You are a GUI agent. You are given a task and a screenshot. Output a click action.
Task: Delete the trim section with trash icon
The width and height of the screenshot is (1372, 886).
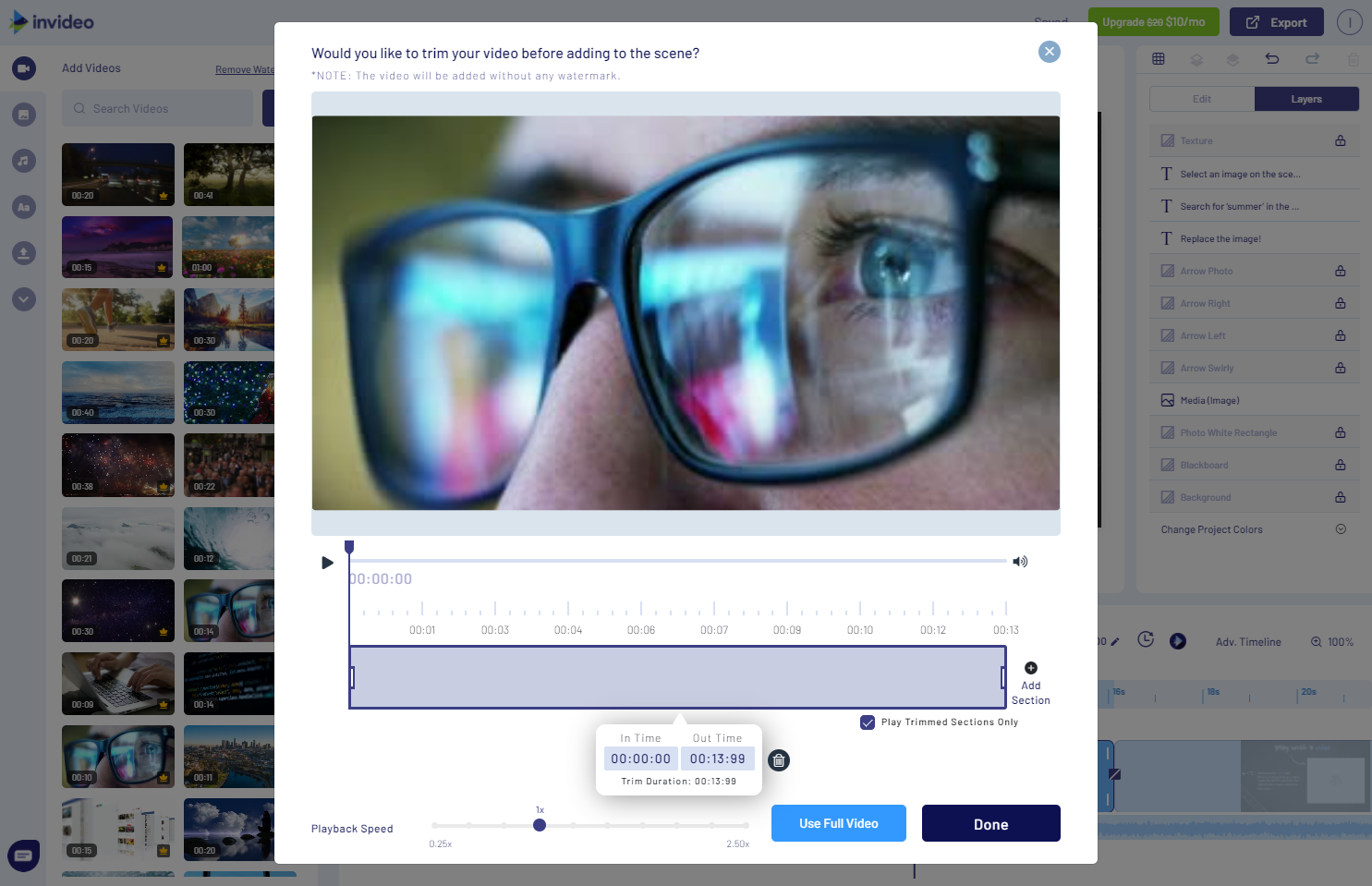[x=779, y=760]
